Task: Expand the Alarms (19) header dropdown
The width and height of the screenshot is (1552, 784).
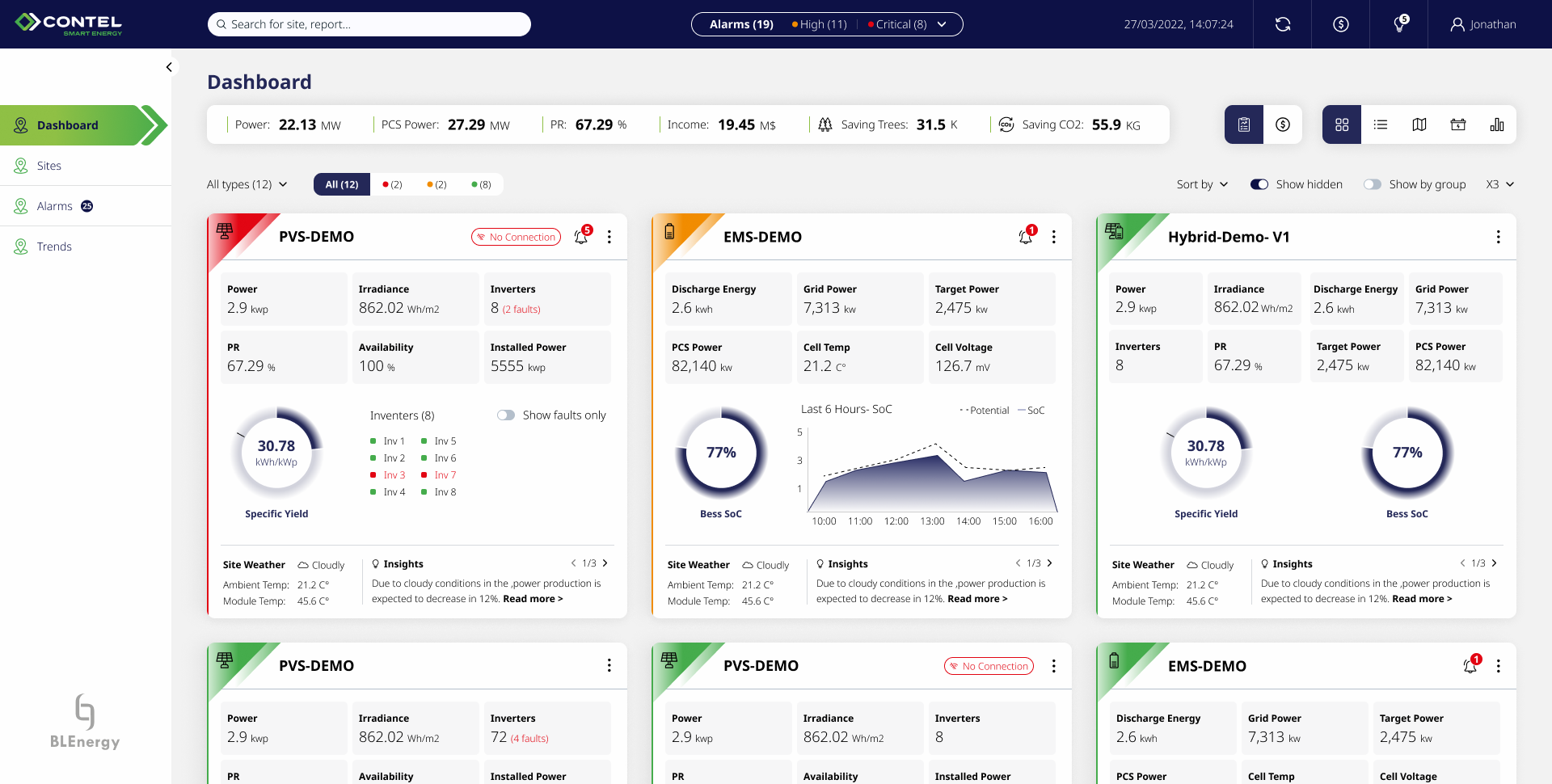Action: tap(827, 24)
